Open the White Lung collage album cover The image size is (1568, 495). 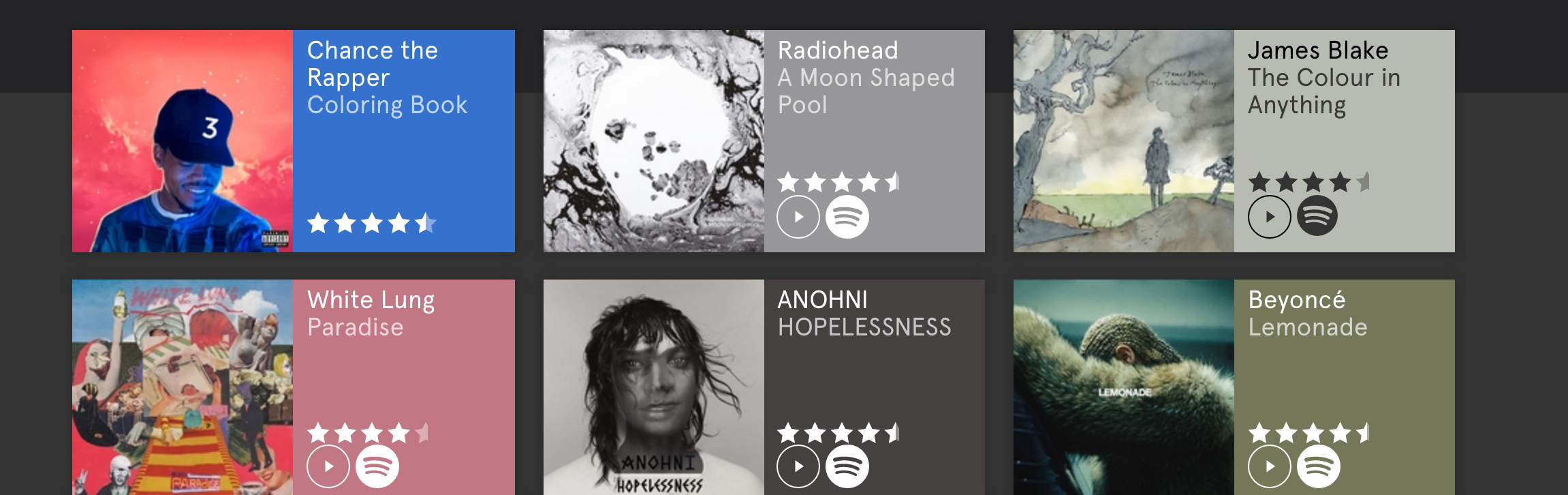(x=183, y=387)
